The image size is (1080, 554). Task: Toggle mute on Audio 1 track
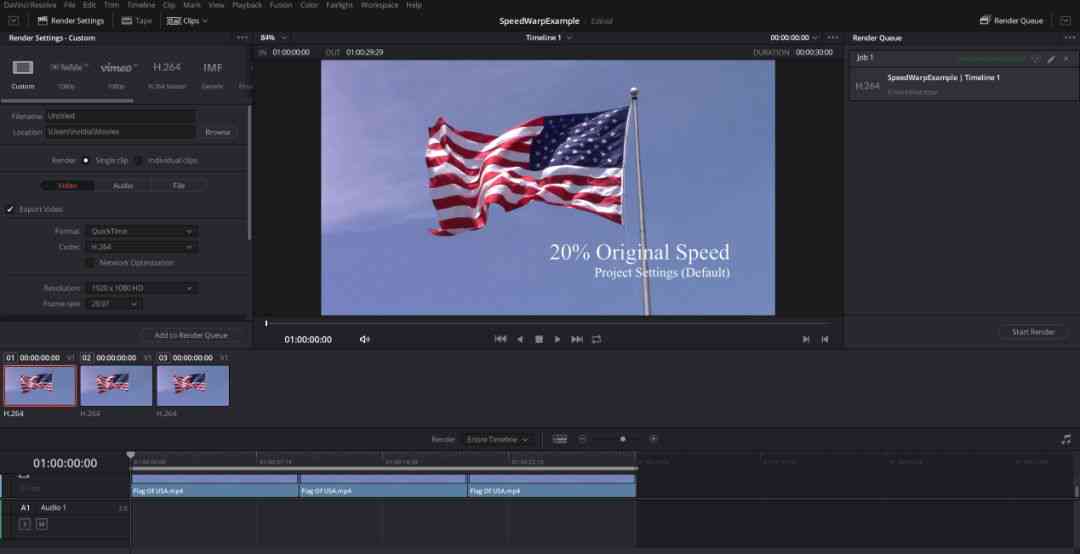click(42, 524)
